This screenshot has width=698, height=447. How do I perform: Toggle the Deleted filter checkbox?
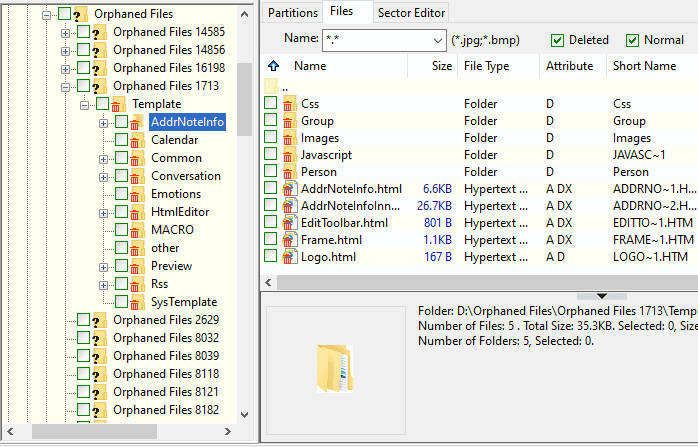[558, 40]
